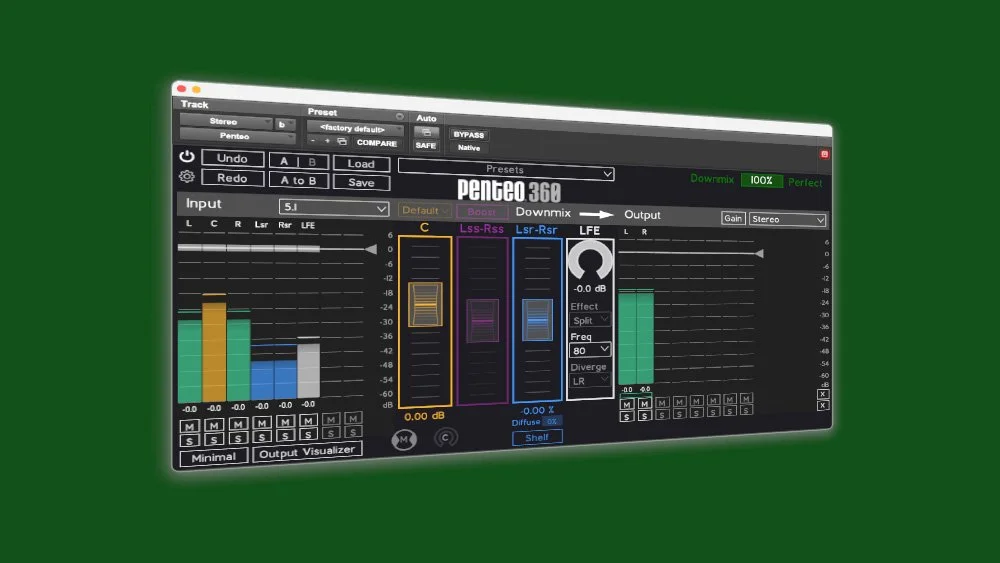Click the 0.00 dB value under C fader

click(x=425, y=416)
